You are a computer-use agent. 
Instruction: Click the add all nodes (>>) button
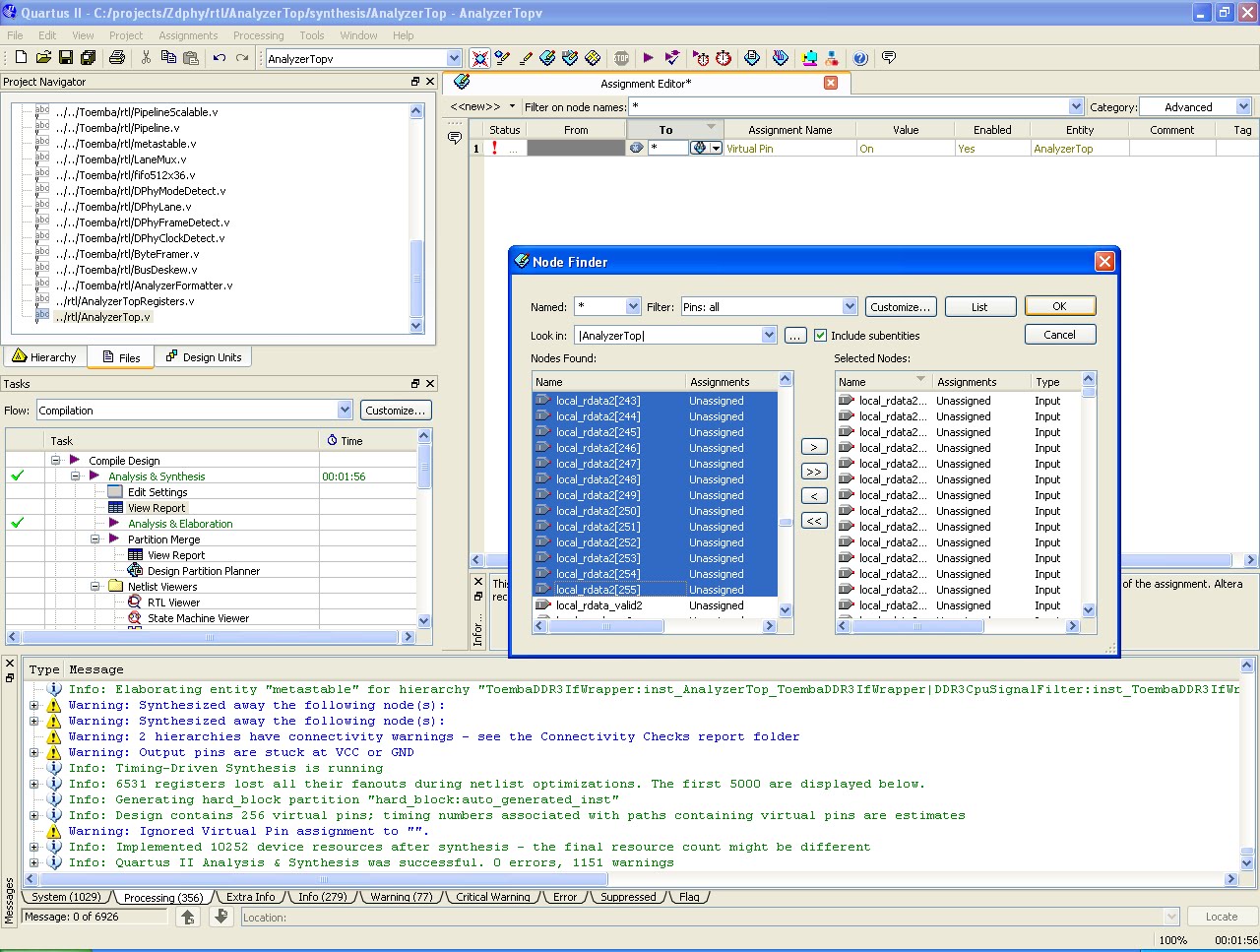(813, 472)
